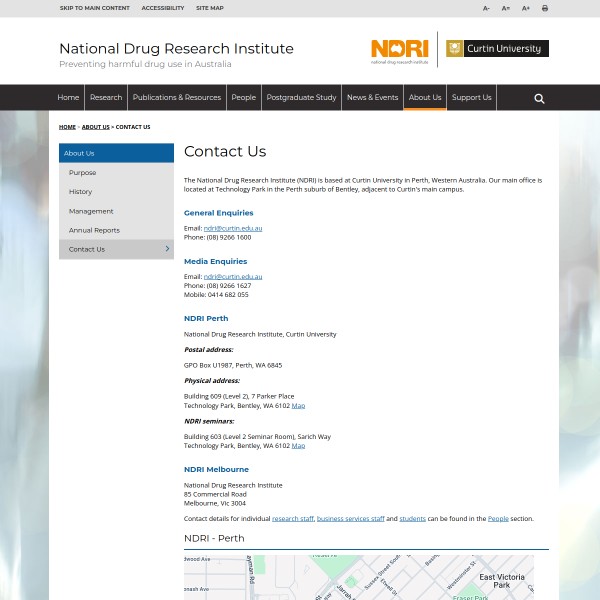Click Skip to Main Content link

95,8
